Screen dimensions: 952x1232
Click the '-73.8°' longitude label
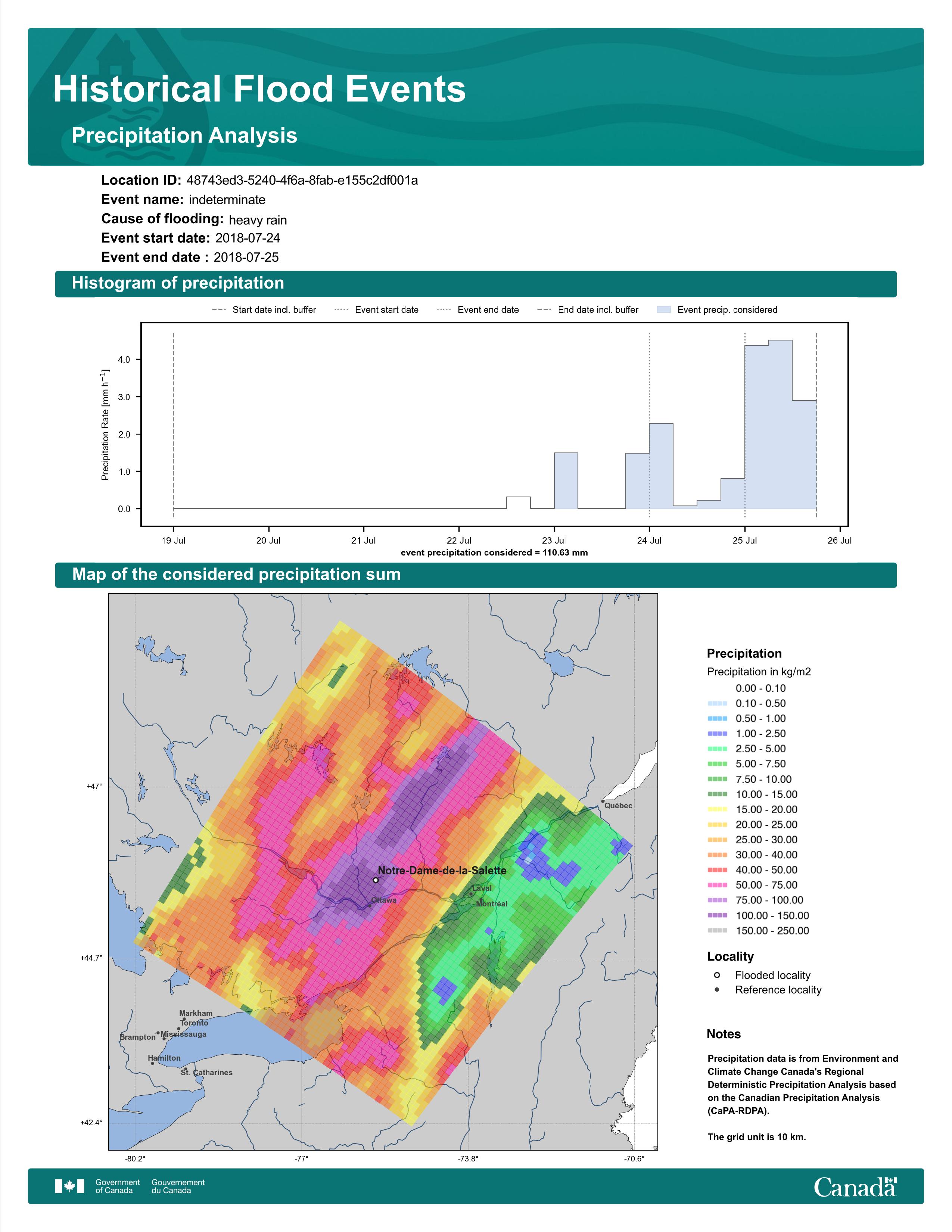click(x=468, y=1159)
